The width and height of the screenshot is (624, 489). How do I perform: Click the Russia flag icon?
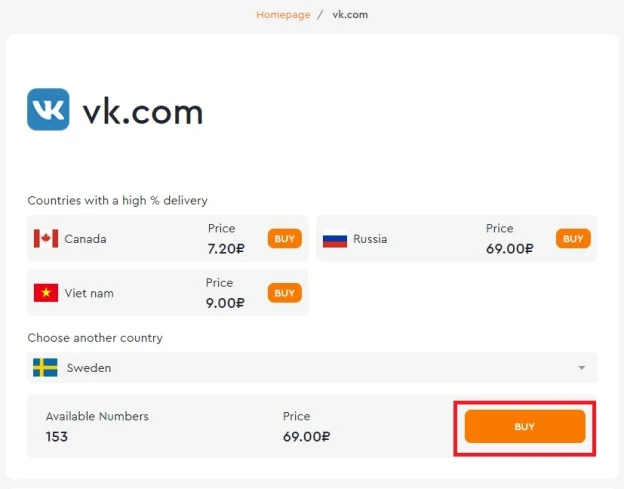[335, 239]
